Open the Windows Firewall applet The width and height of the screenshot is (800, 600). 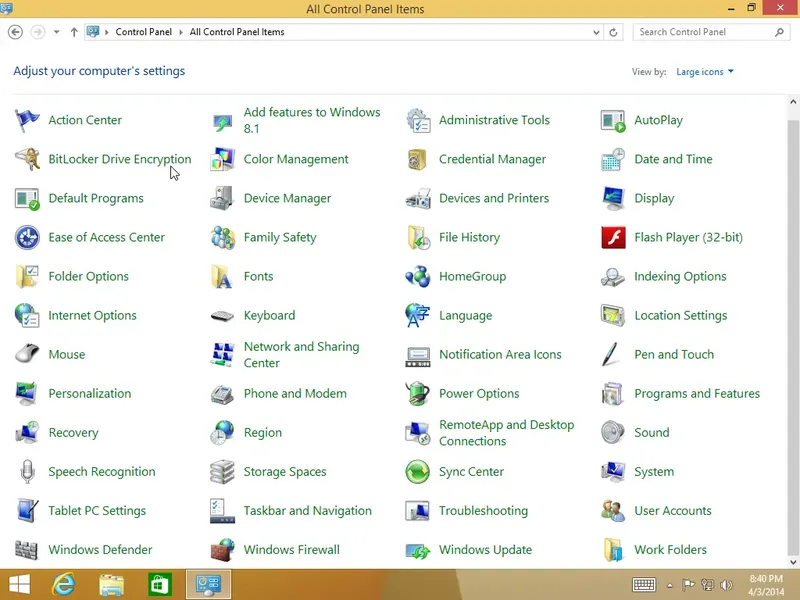(292, 549)
